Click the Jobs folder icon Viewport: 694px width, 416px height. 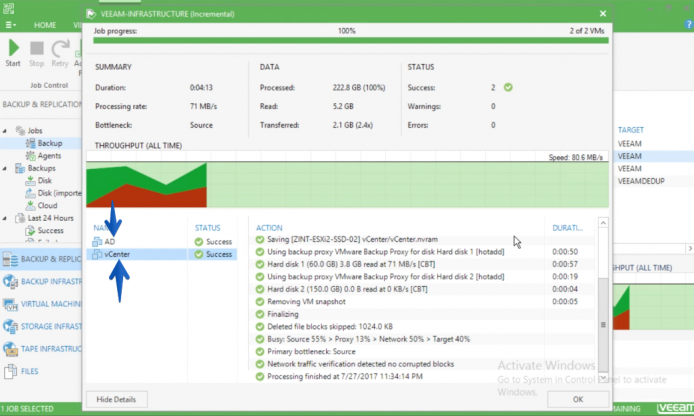(20, 131)
